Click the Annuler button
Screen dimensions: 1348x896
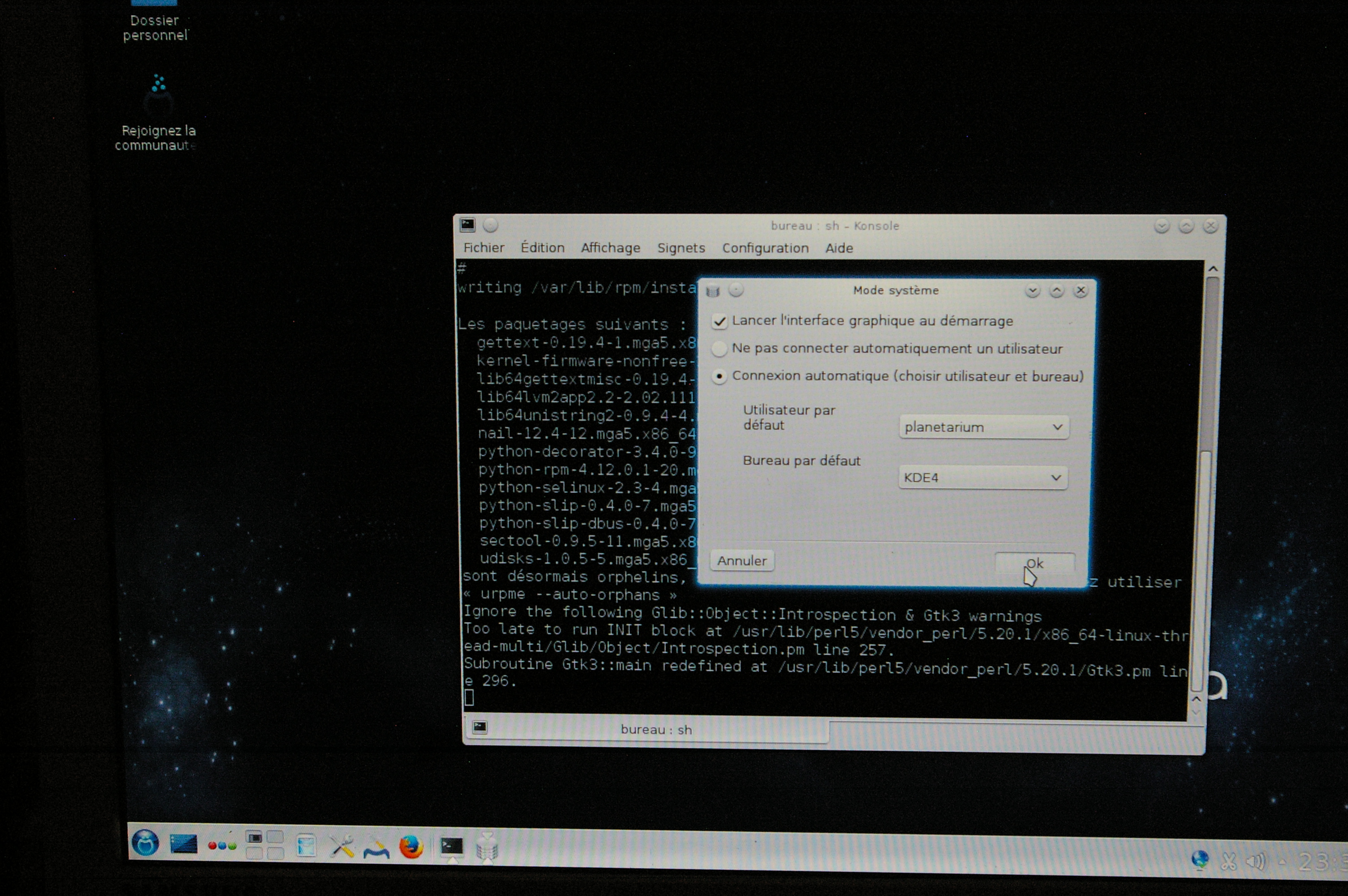pyautogui.click(x=741, y=560)
